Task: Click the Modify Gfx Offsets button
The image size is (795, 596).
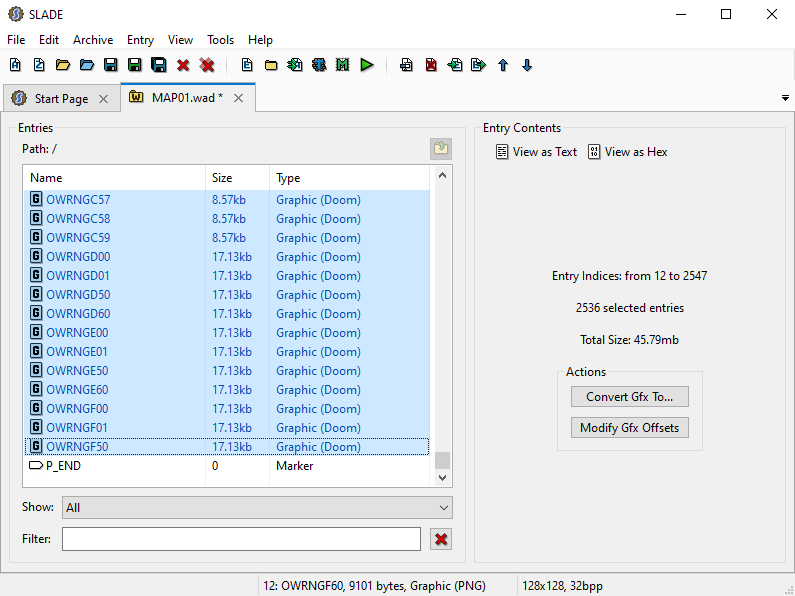Action: [629, 428]
